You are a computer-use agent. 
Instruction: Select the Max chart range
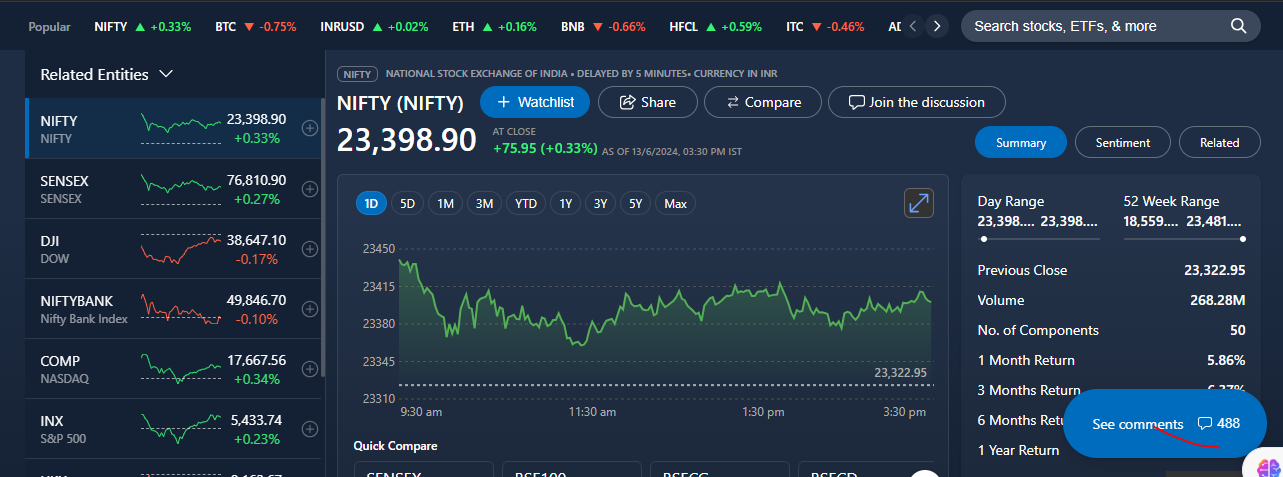coord(675,203)
